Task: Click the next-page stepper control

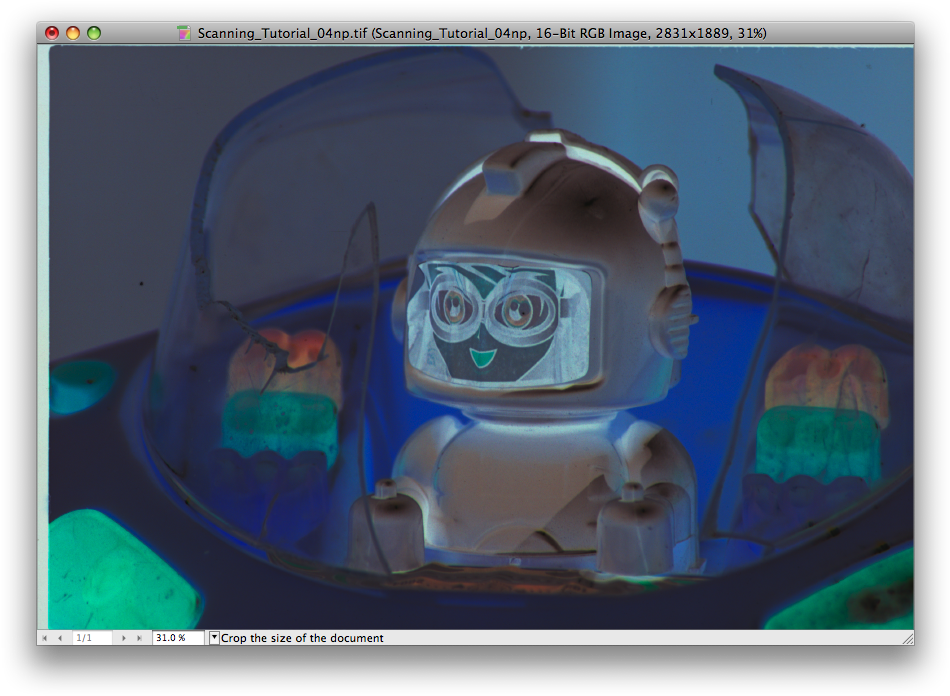Action: (x=123, y=637)
